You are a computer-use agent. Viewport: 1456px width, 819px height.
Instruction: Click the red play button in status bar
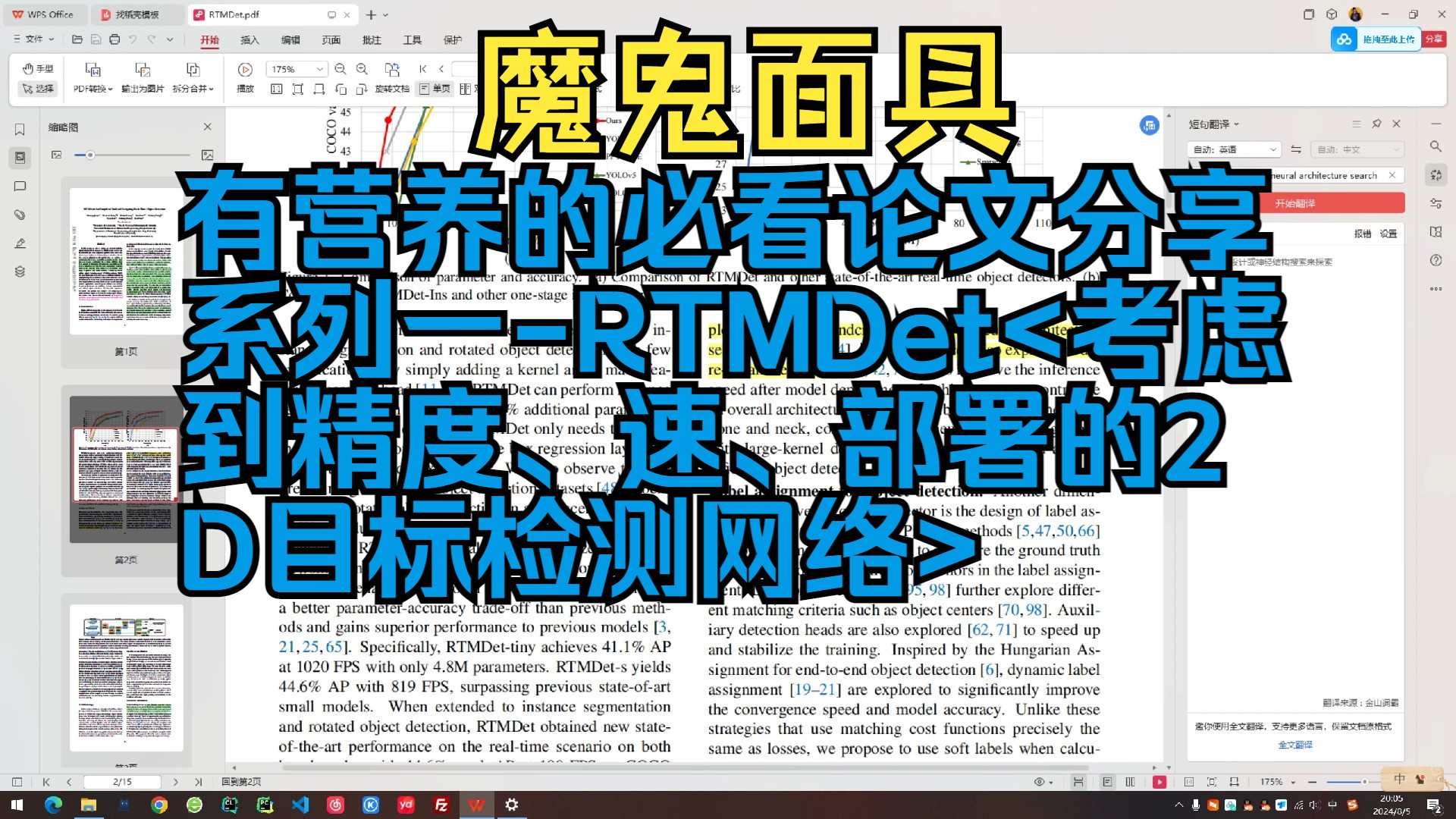(x=1159, y=782)
